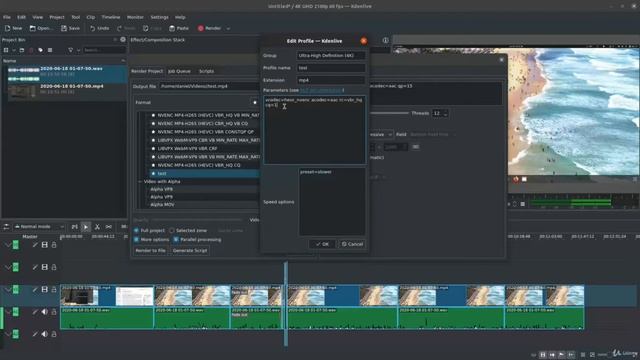Activate the Selection arrow tool in timeline toolbar
640x360 pixels.
(86, 227)
